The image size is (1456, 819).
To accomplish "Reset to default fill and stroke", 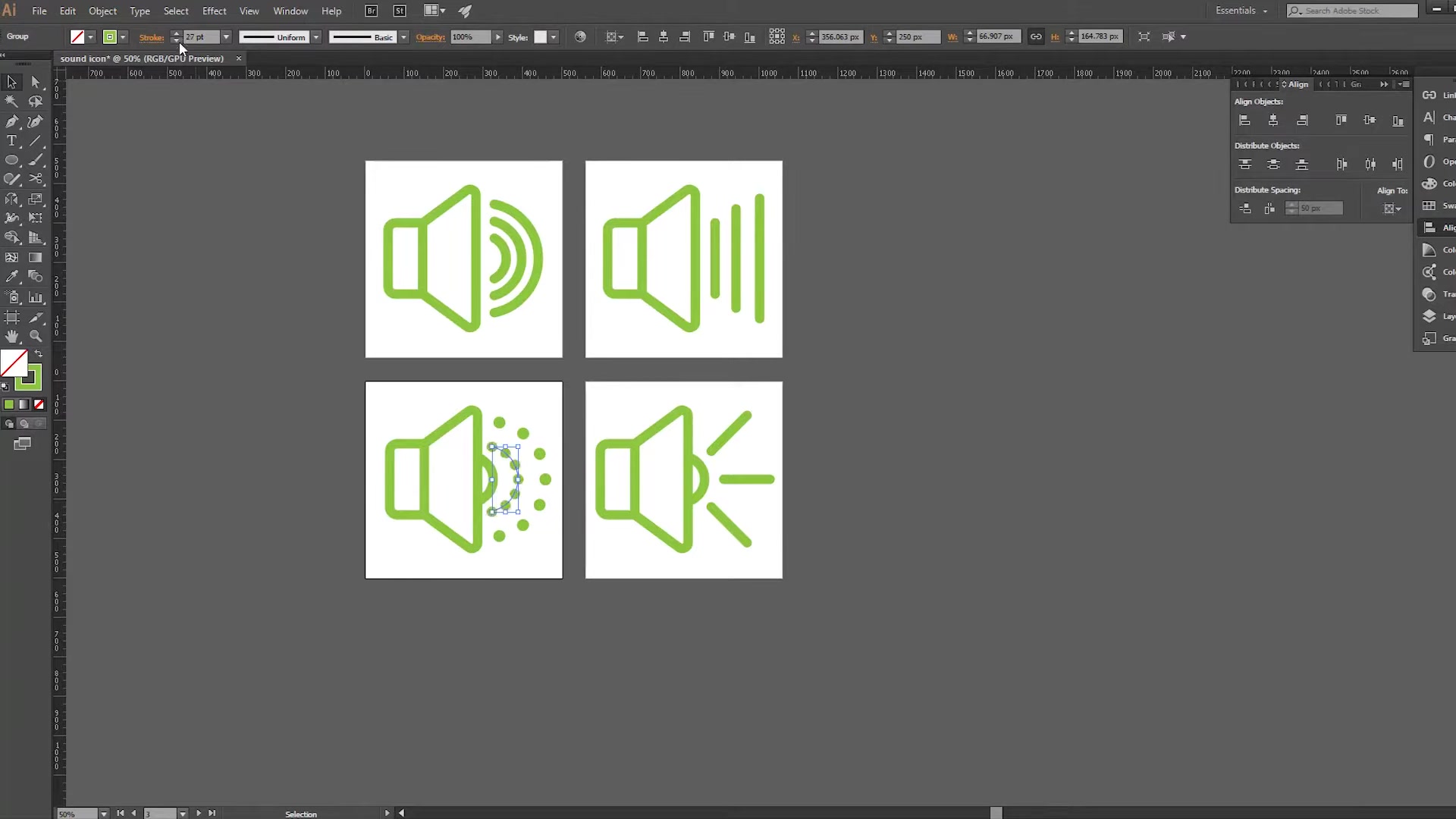I will click(x=5, y=386).
